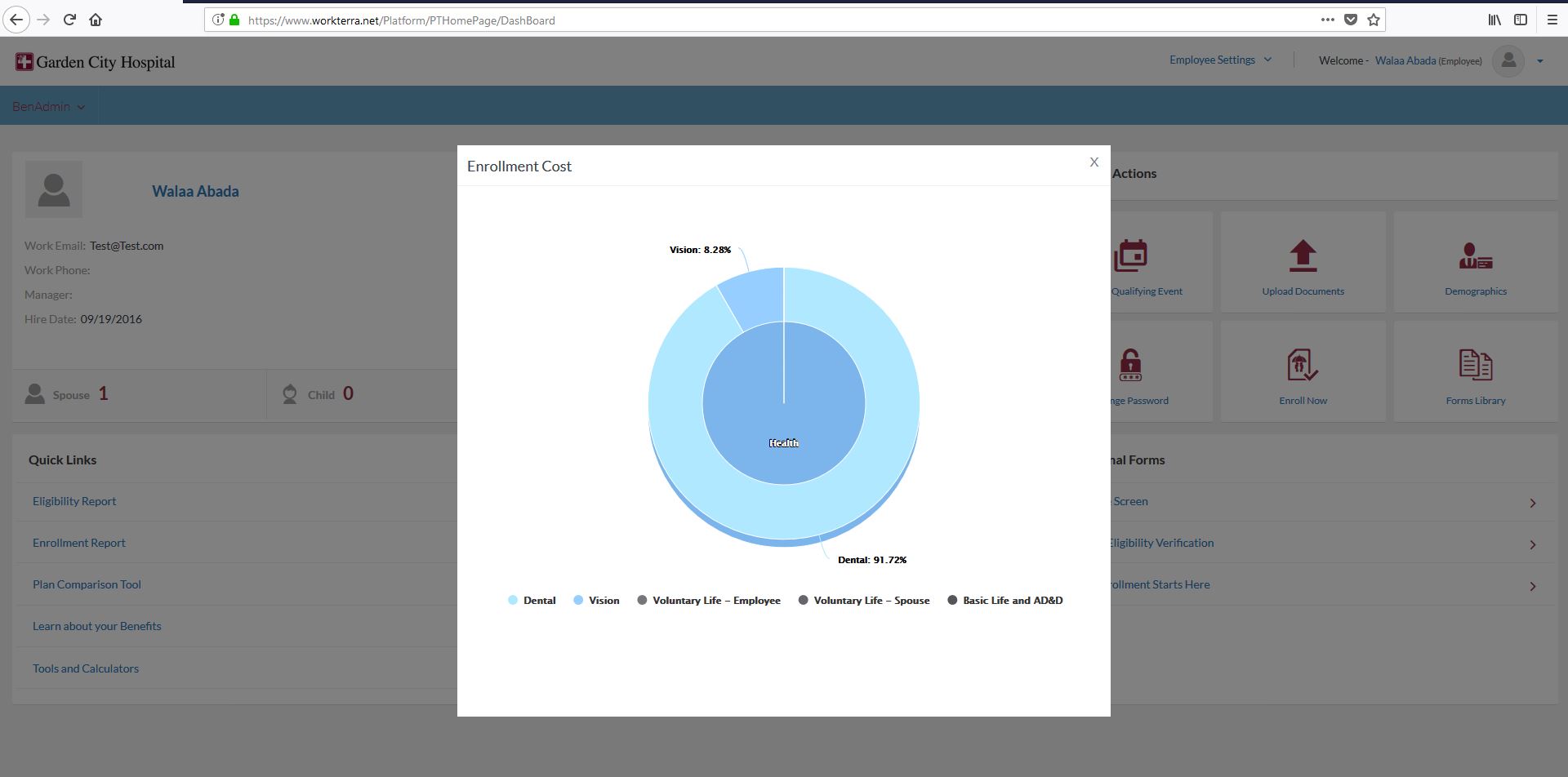Toggle Vision series in chart legend
This screenshot has width=1568, height=777.
click(x=596, y=601)
